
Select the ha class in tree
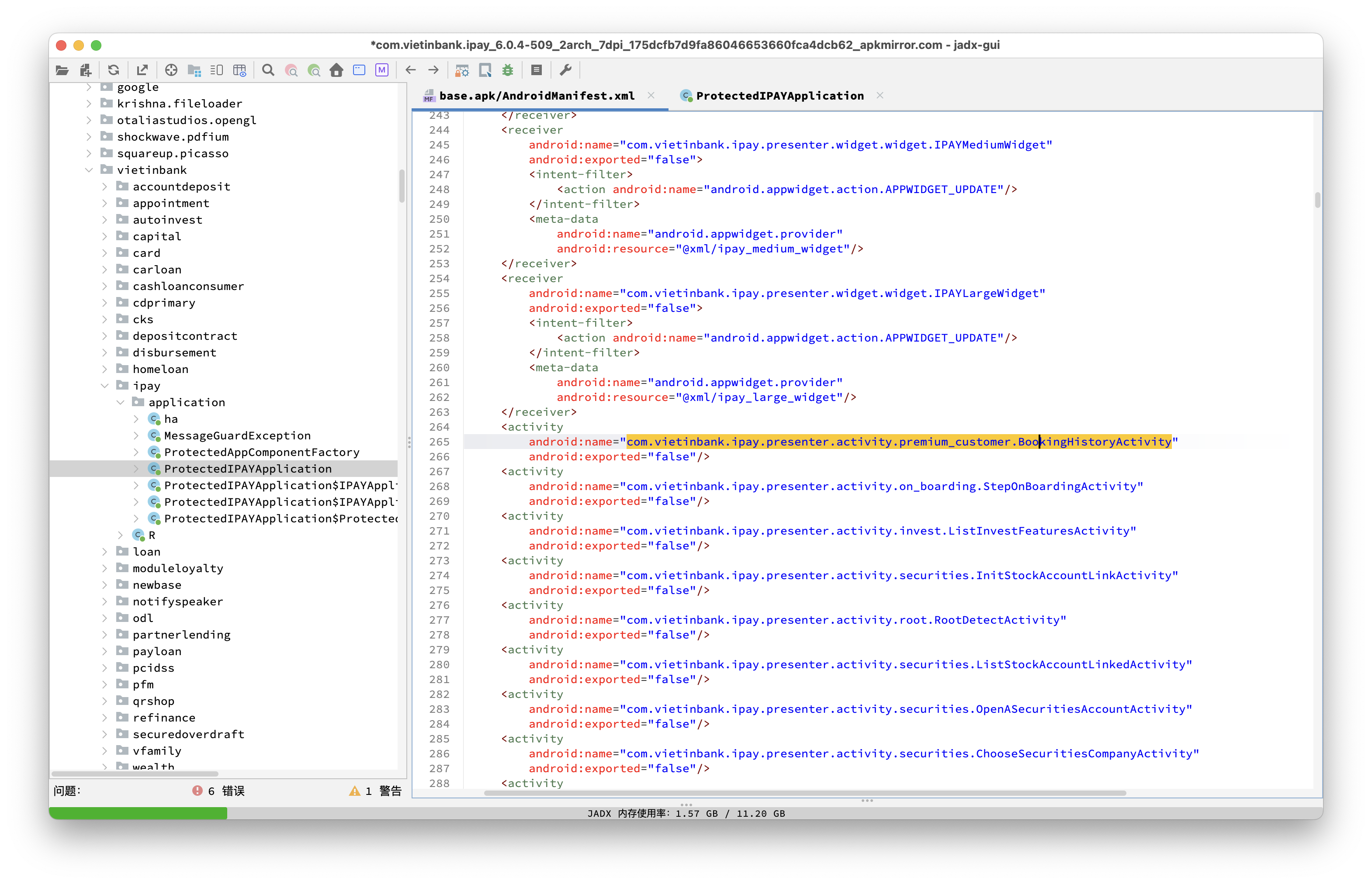click(x=171, y=419)
